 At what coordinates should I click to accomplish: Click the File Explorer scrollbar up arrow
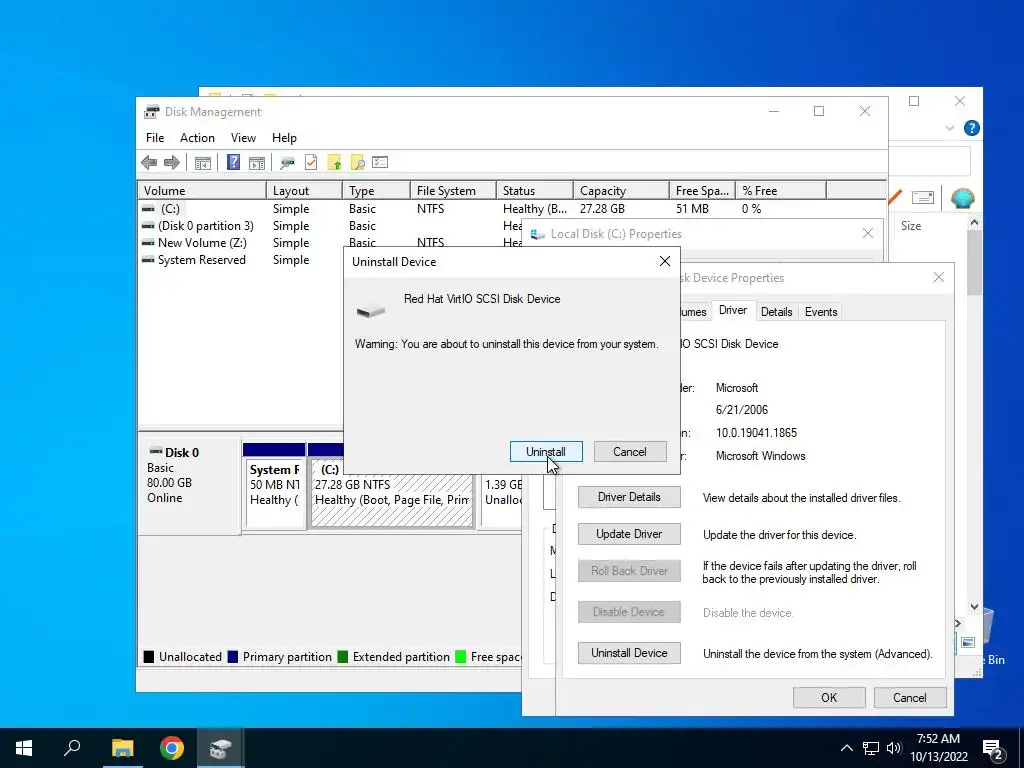coord(974,223)
